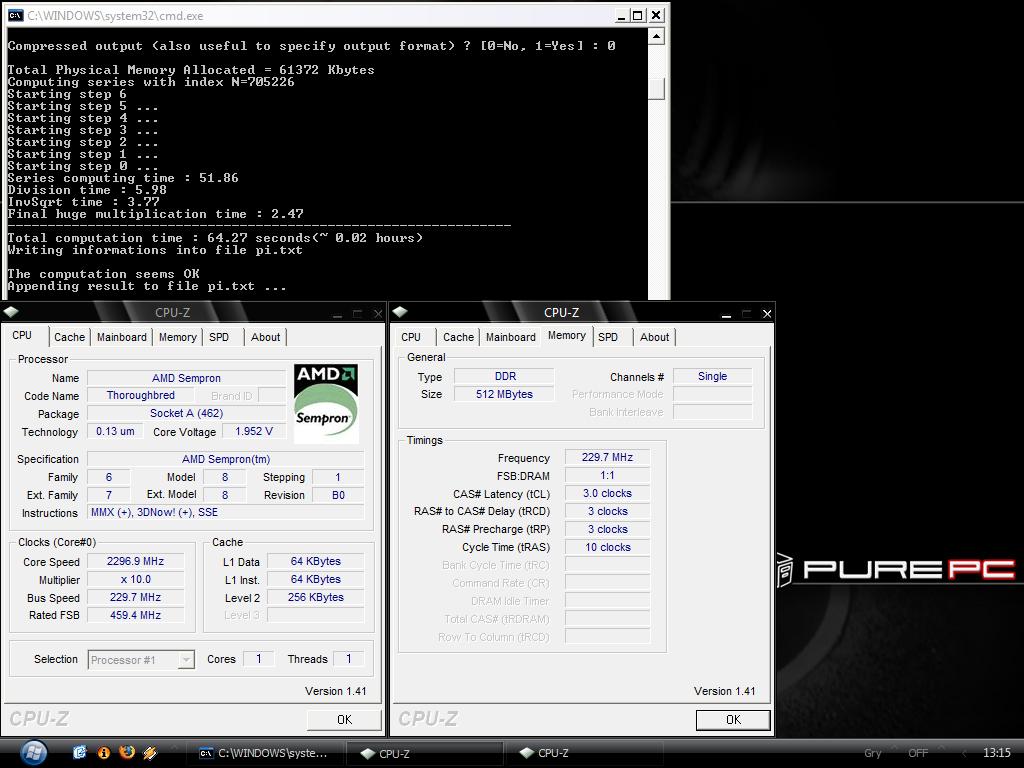
Task: Click Total computation time line in cmd
Action: (x=215, y=238)
